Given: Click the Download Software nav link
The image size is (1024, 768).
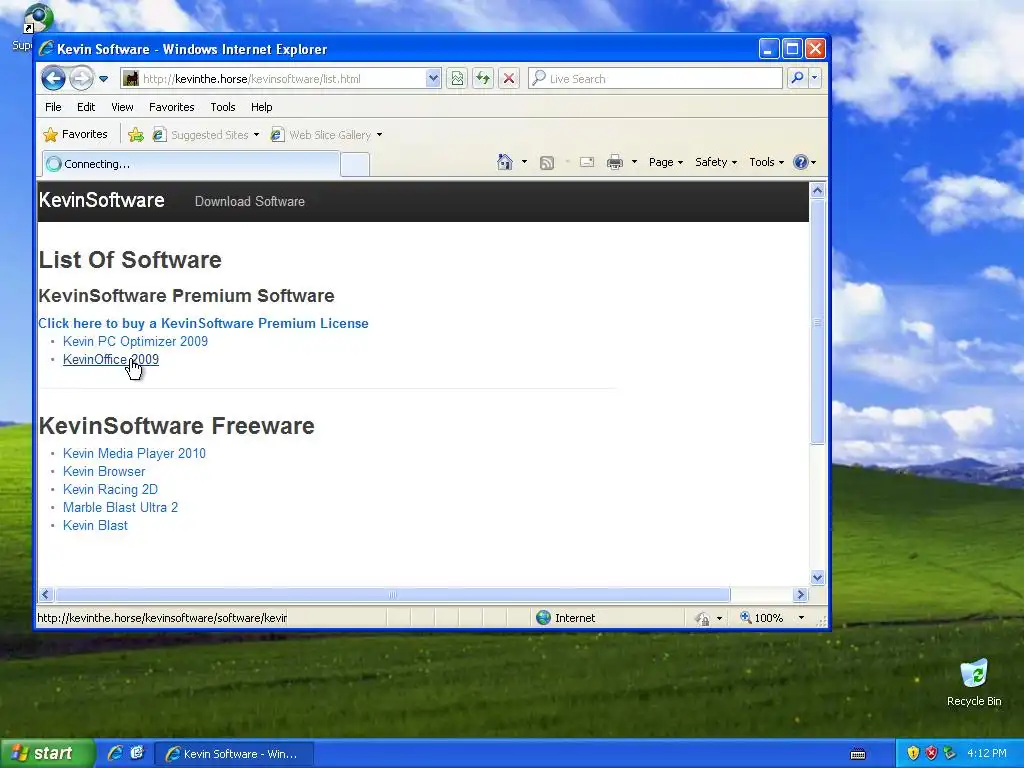Looking at the screenshot, I should (x=249, y=201).
